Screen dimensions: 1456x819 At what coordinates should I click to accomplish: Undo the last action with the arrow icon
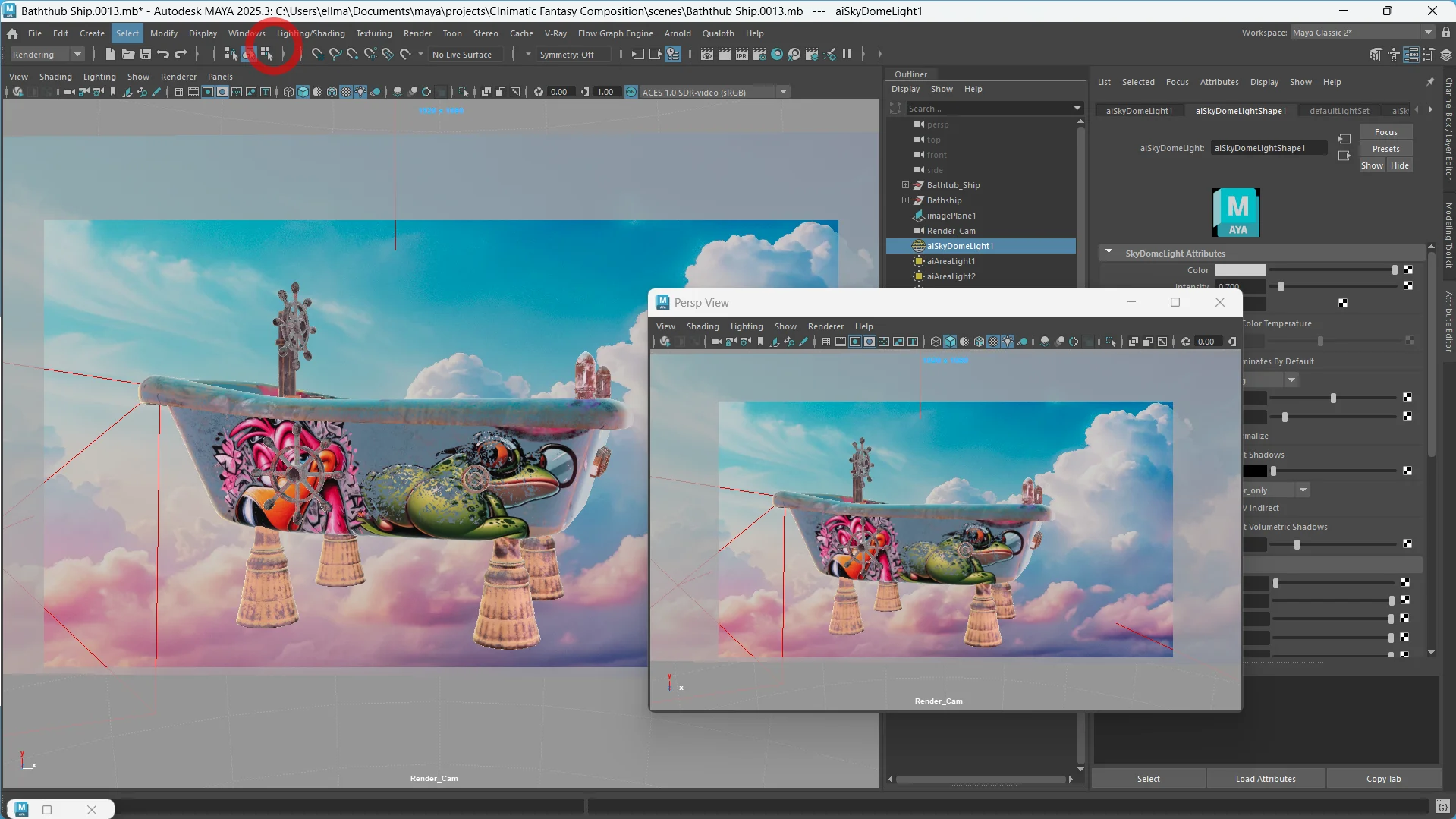162,54
